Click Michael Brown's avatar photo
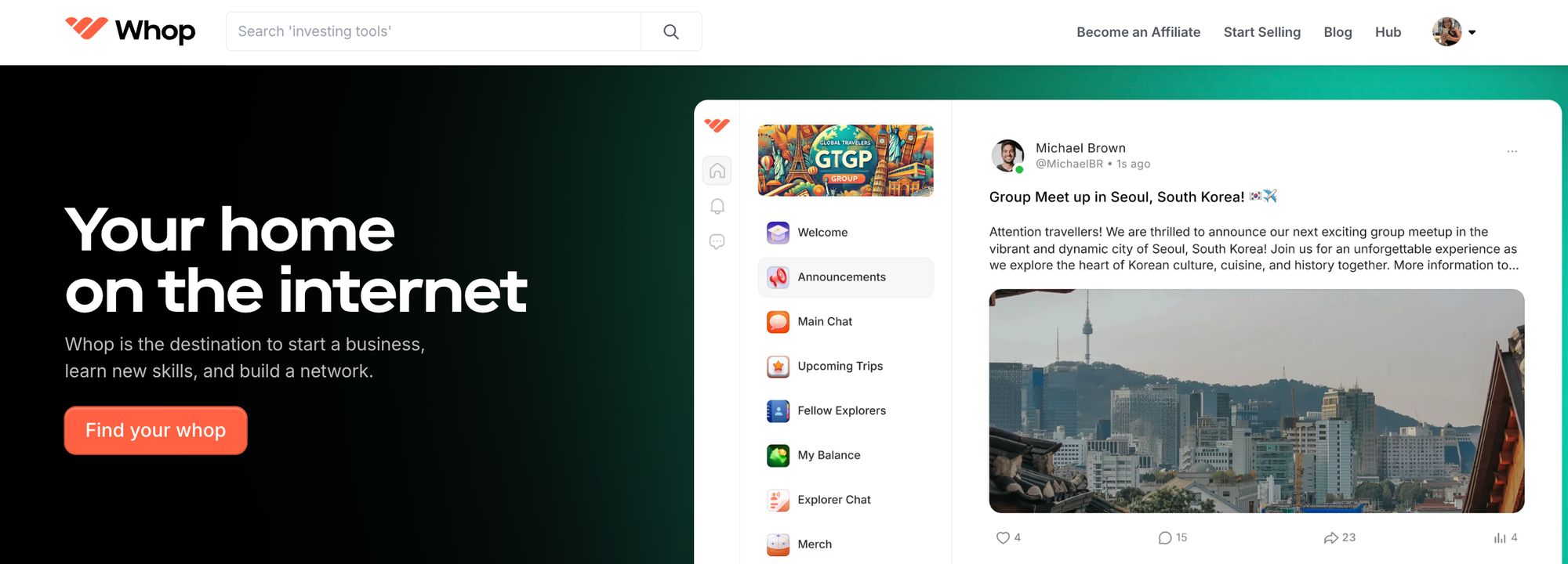The height and width of the screenshot is (564, 1568). (x=1007, y=155)
